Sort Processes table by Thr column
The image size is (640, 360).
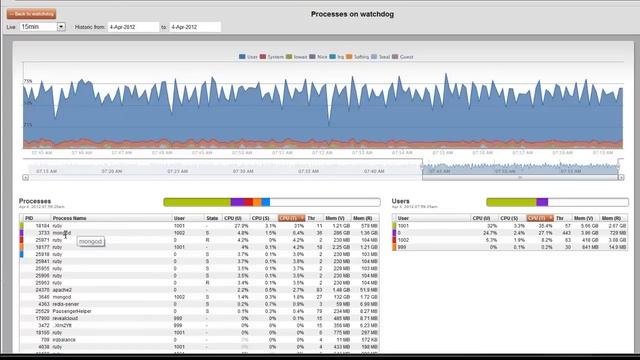click(314, 218)
